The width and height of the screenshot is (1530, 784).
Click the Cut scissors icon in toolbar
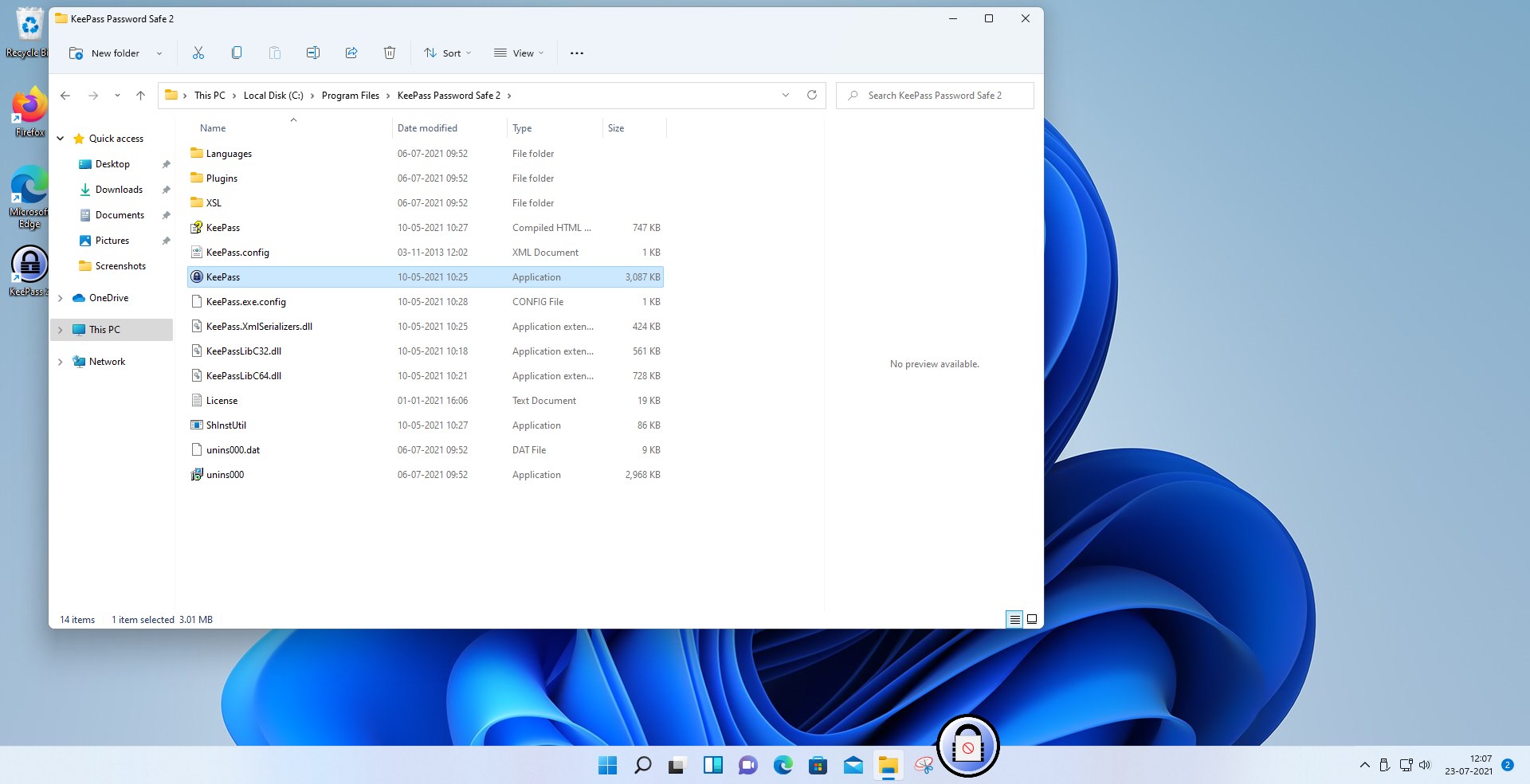(198, 53)
